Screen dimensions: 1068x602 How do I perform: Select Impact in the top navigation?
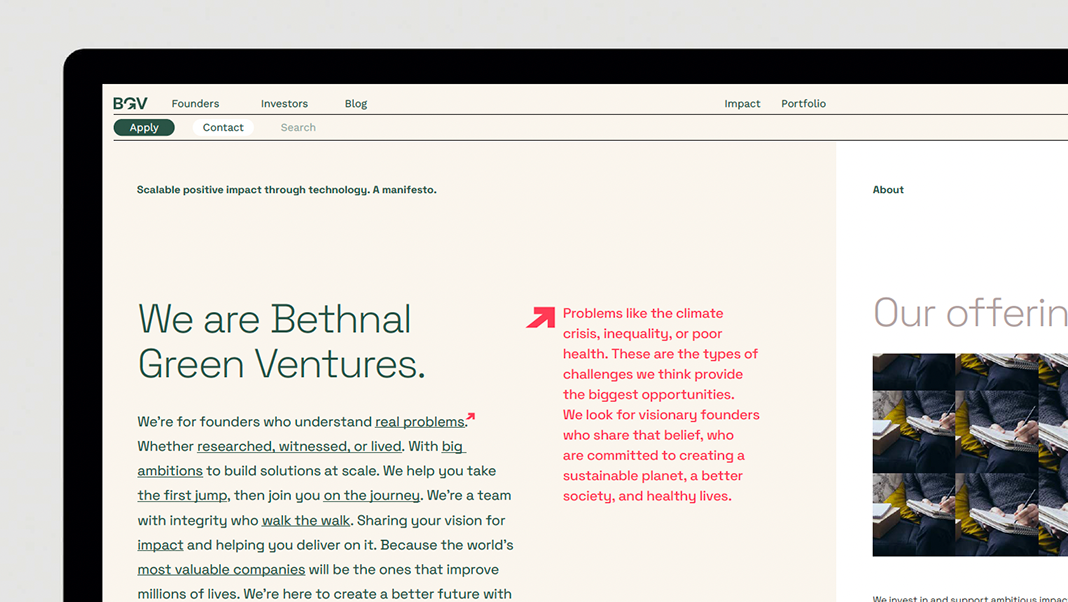pyautogui.click(x=742, y=104)
